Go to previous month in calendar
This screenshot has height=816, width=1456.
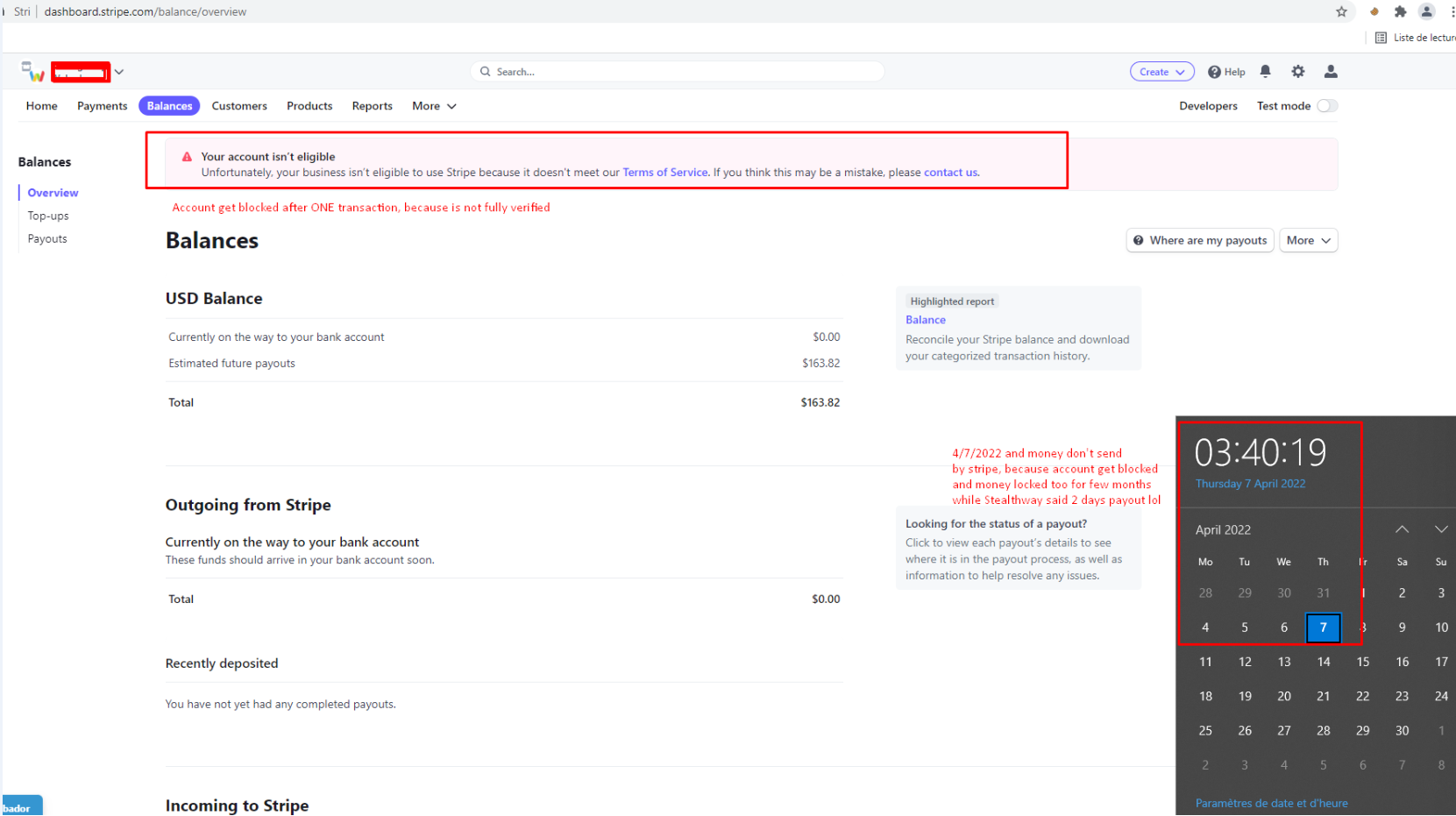point(1402,529)
